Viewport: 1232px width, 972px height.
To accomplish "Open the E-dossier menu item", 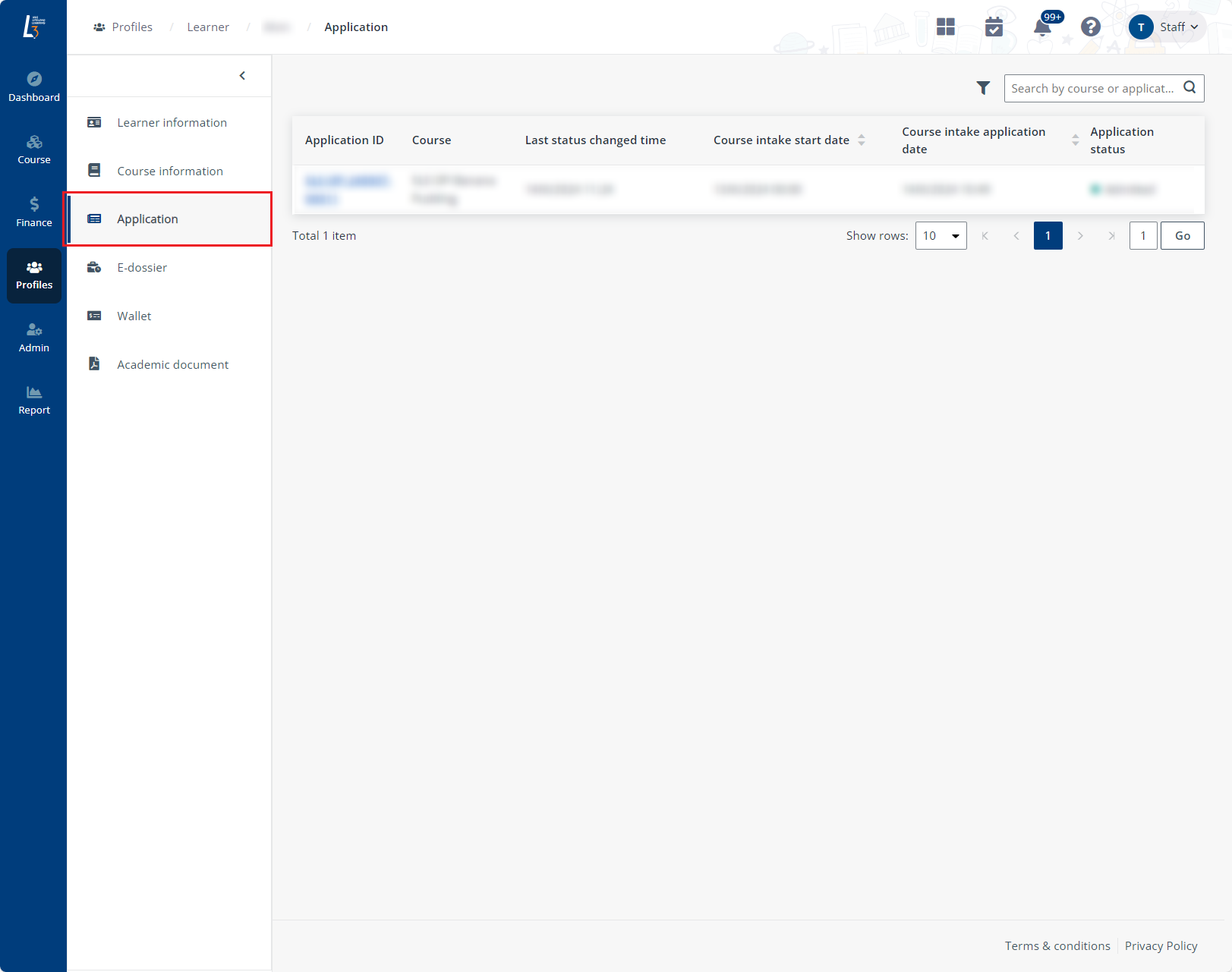I will [x=142, y=268].
